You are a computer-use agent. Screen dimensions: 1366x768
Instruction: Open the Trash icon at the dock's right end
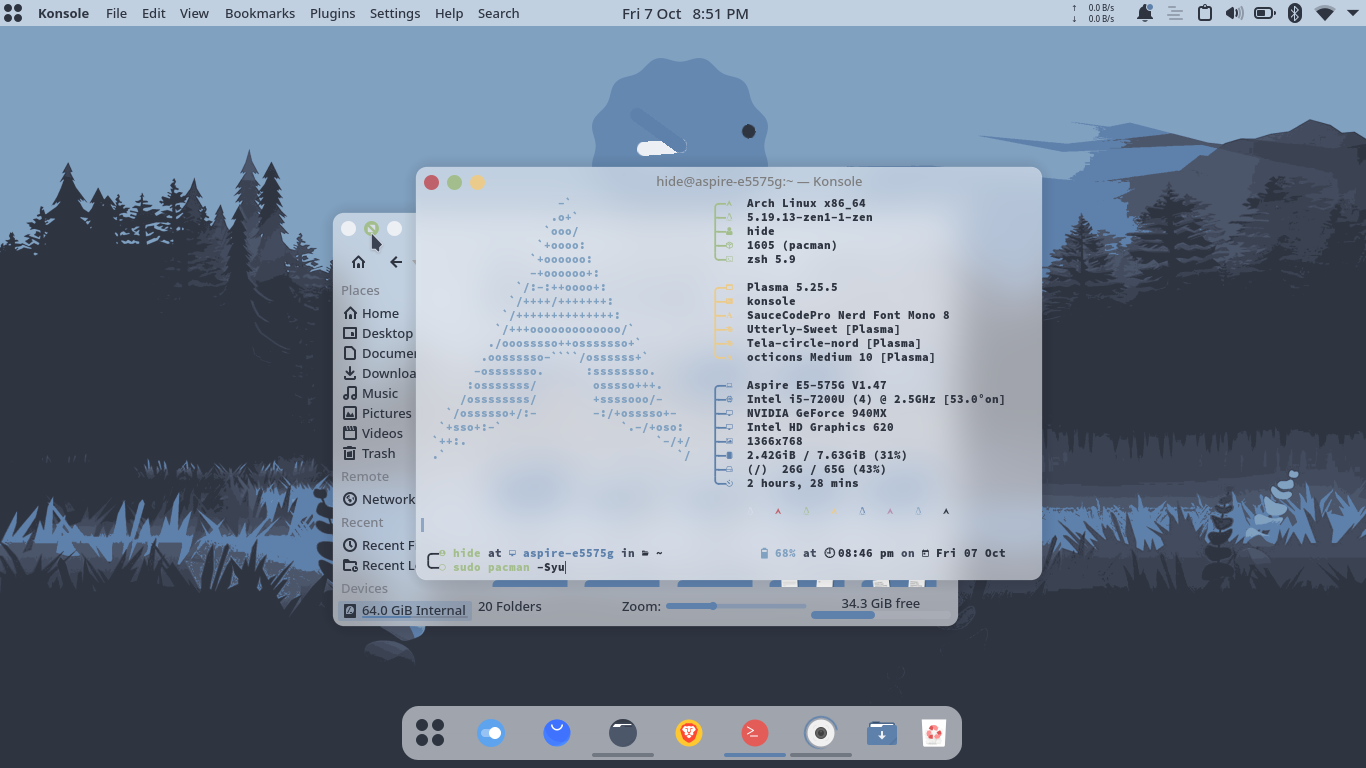[933, 733]
